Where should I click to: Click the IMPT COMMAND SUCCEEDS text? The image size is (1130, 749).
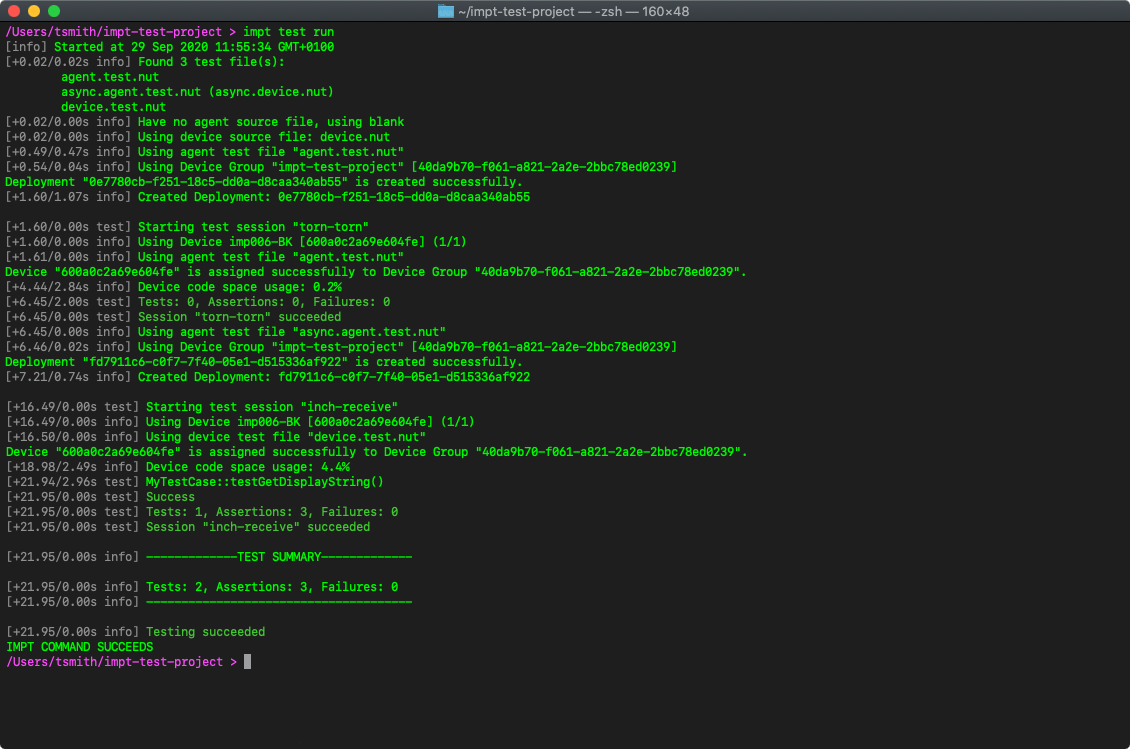(77, 646)
